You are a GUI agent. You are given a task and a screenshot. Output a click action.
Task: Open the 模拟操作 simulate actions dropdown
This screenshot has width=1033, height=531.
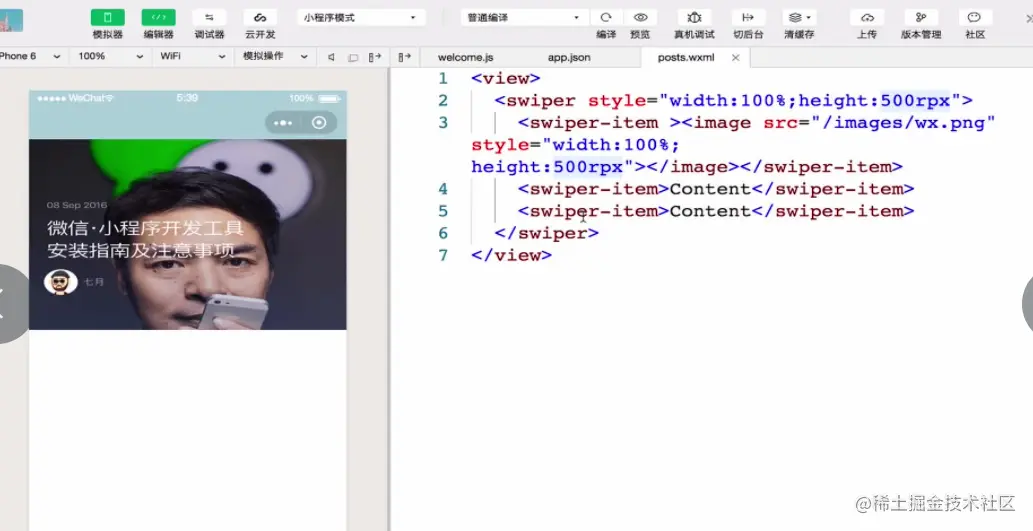click(x=275, y=57)
